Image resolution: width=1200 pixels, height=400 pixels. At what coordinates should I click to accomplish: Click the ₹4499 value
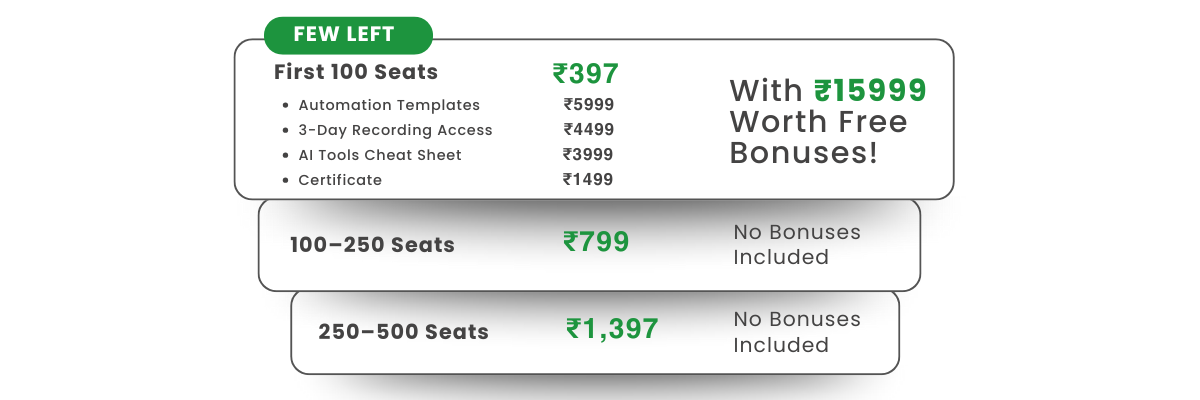point(588,129)
